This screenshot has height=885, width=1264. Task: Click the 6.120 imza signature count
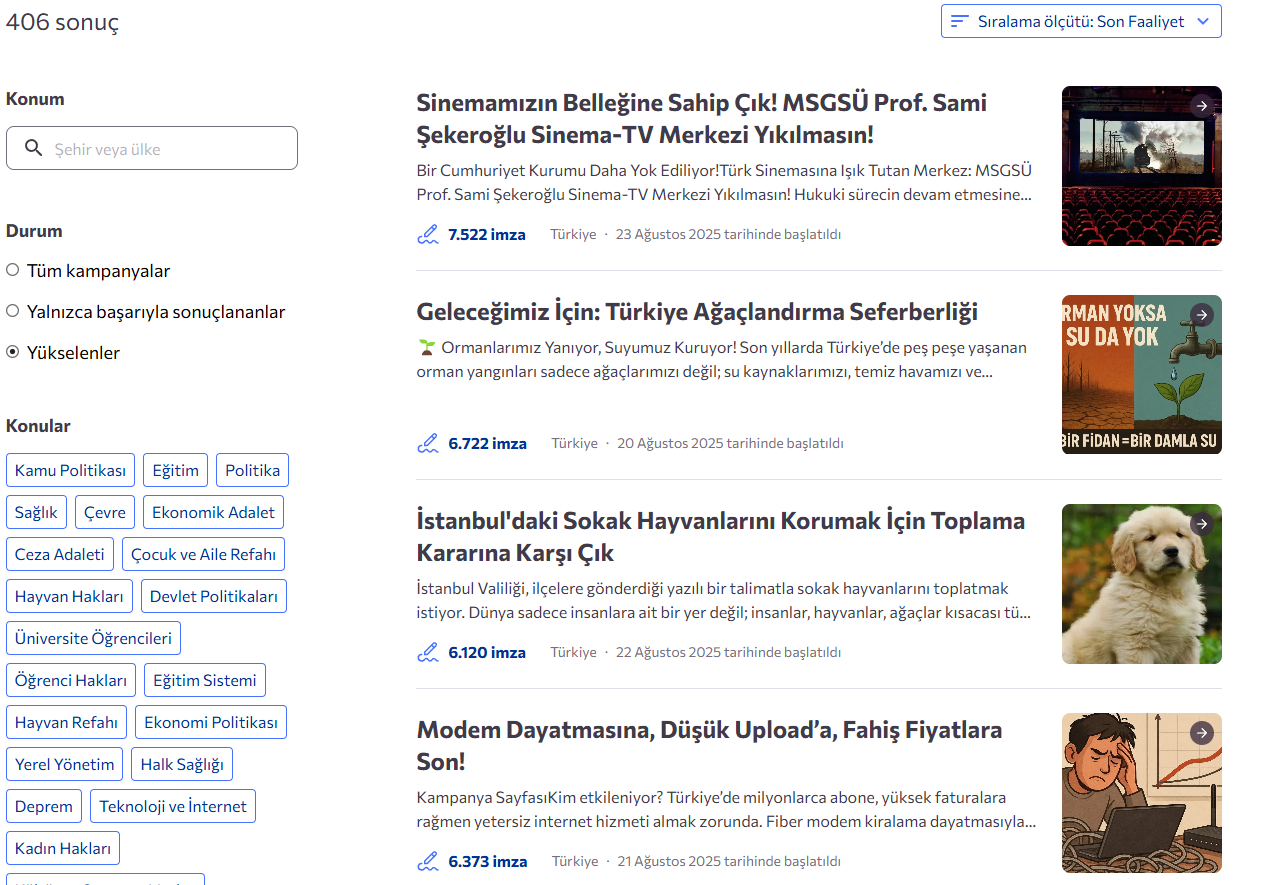pyautogui.click(x=487, y=652)
